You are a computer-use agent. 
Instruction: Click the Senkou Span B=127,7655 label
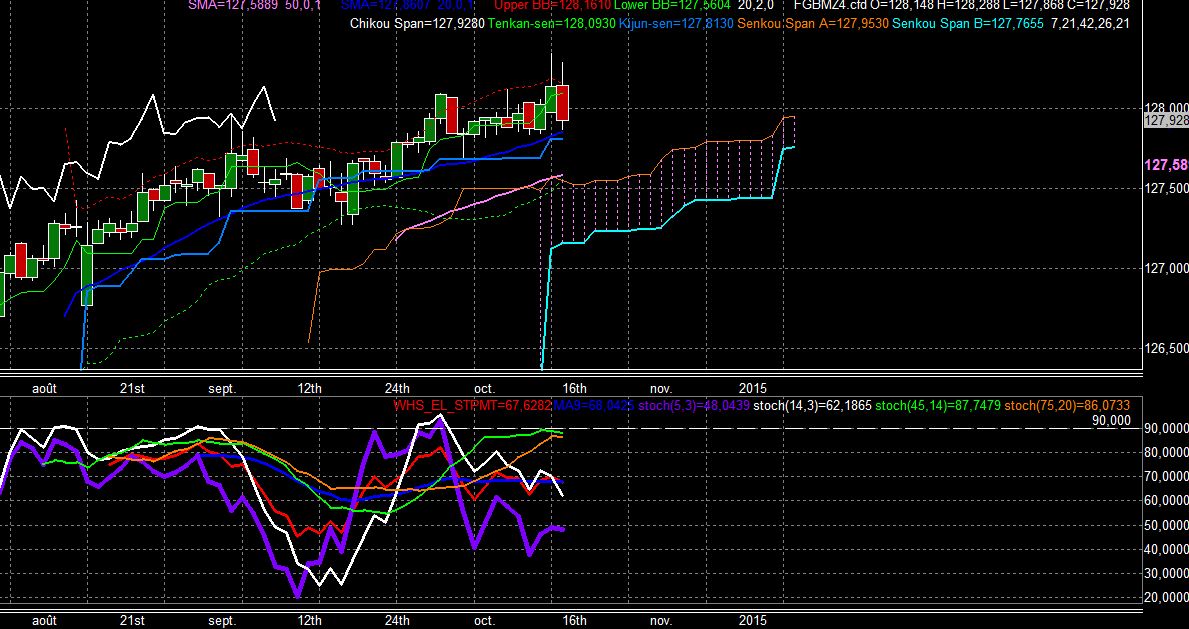[x=969, y=24]
